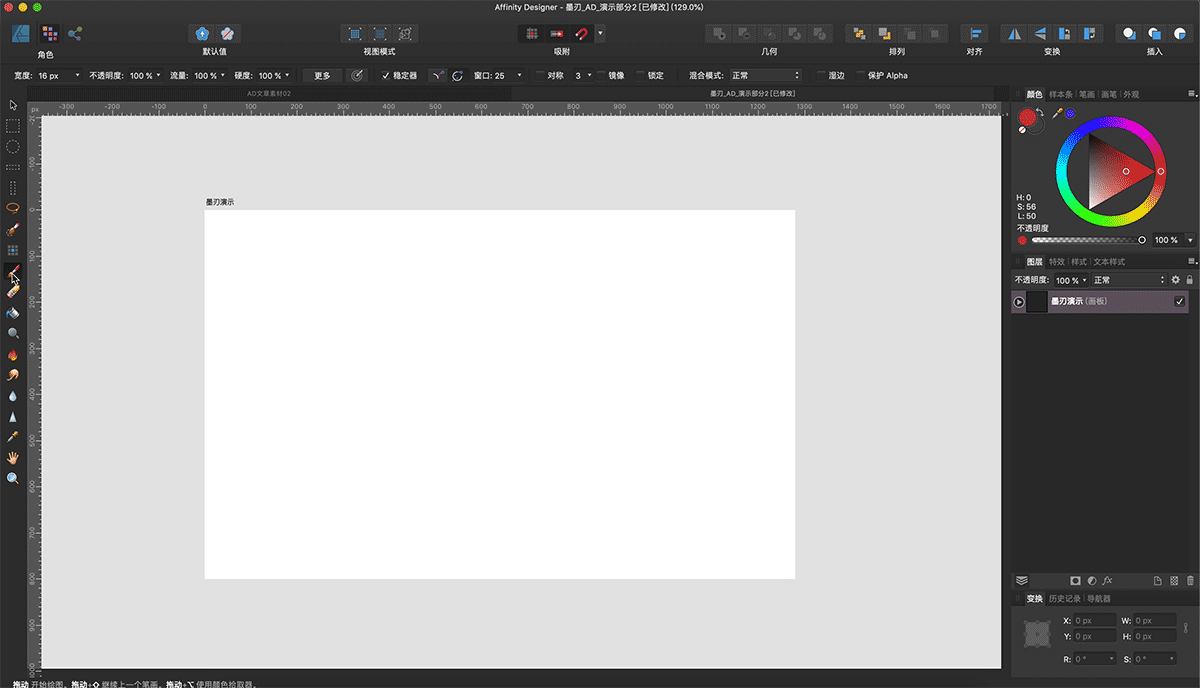Select the Erase Brush tool
The width and height of the screenshot is (1200, 688).
point(13,292)
